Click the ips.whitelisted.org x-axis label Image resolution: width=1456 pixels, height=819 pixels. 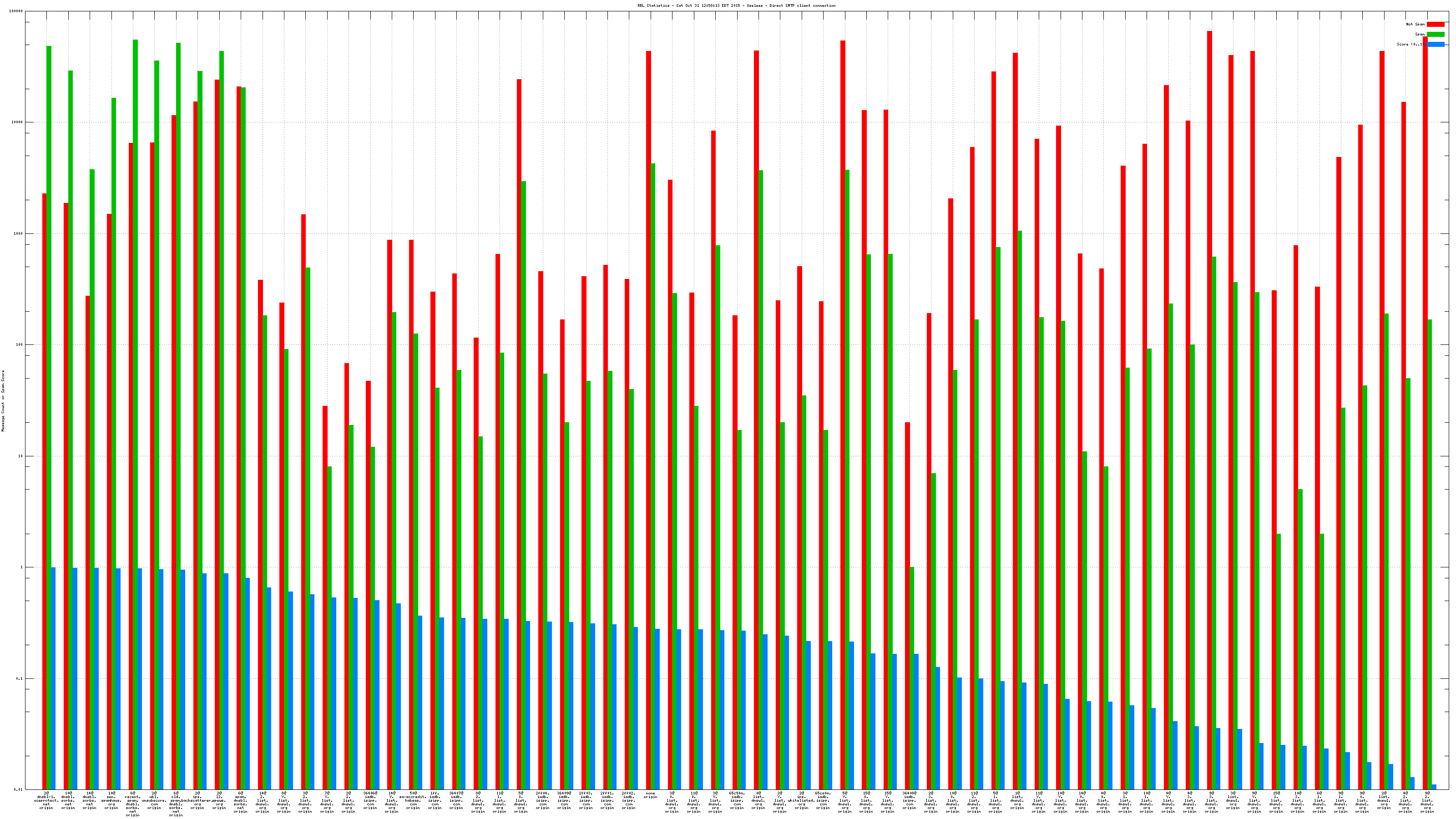pyautogui.click(x=801, y=800)
